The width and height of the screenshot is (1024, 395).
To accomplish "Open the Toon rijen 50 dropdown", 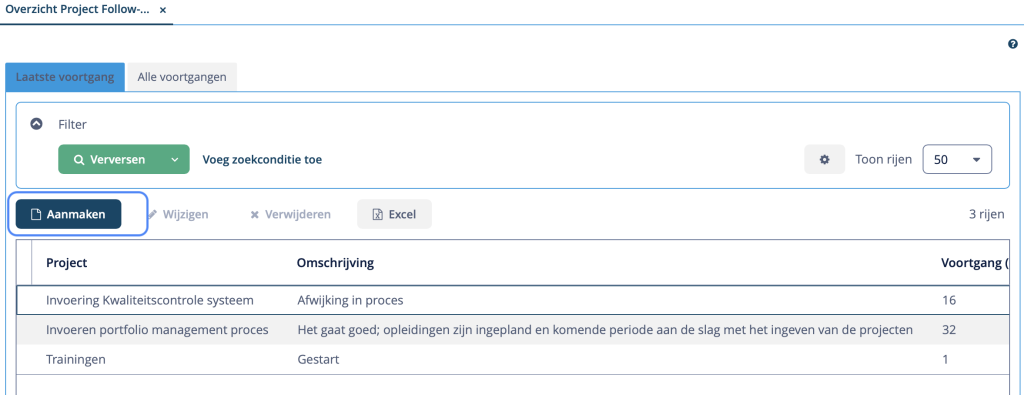I will [x=957, y=159].
